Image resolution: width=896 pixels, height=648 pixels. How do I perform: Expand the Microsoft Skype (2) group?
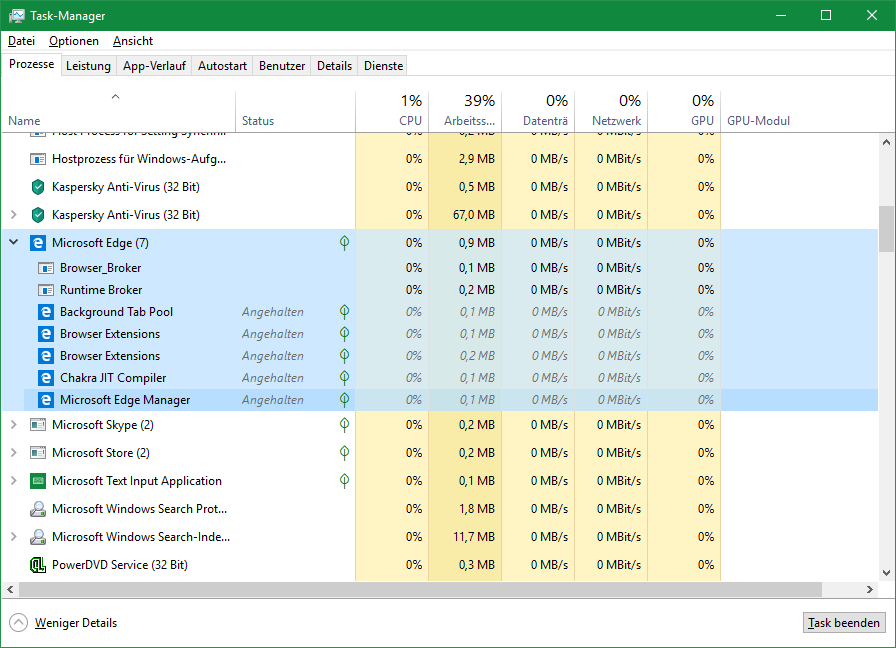pyautogui.click(x=14, y=425)
